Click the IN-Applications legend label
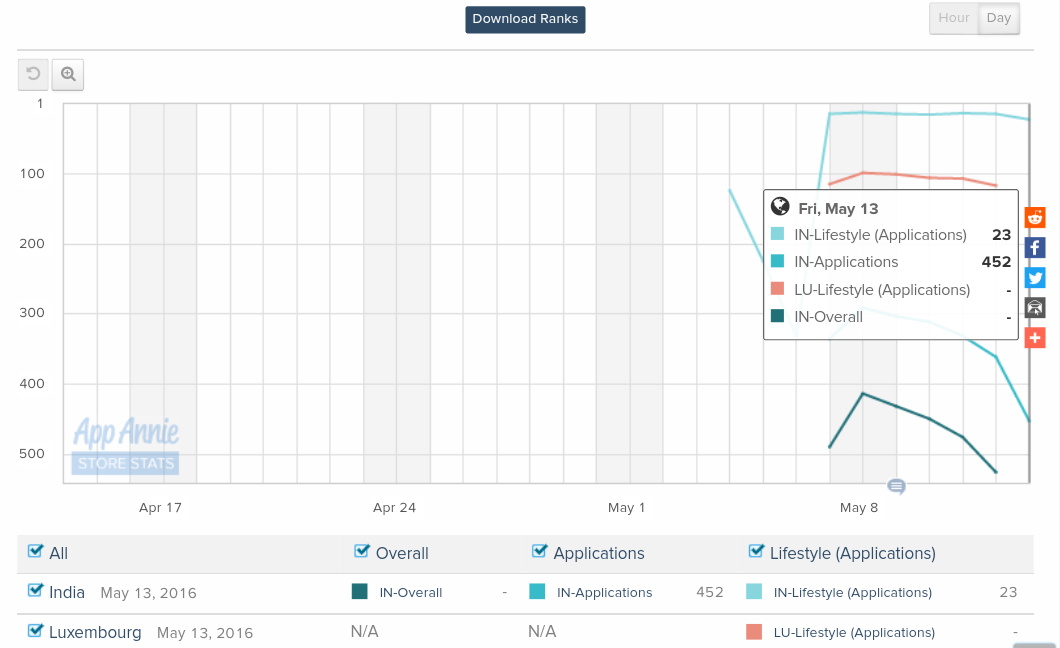 [604, 593]
